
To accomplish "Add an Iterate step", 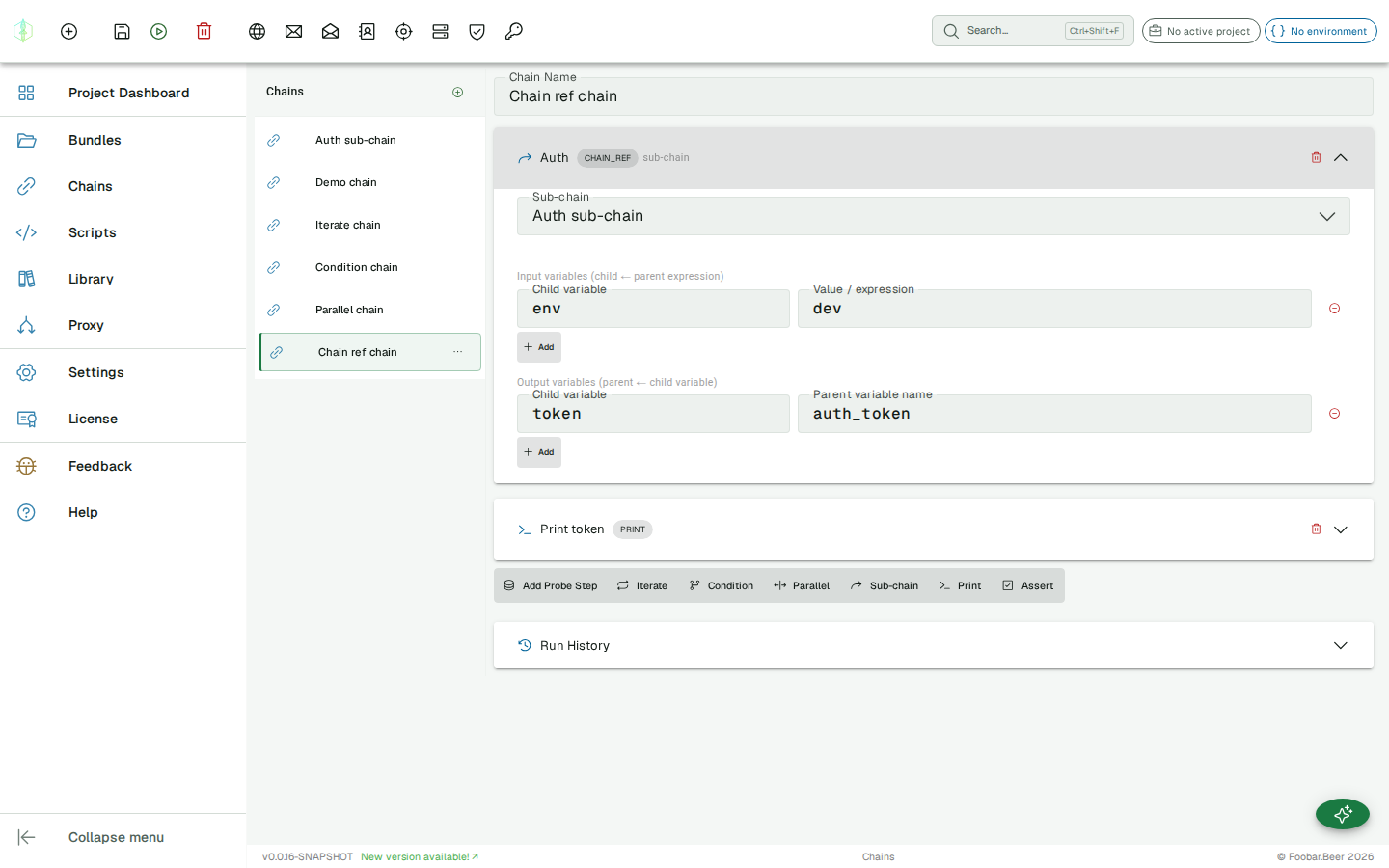I will 642,585.
